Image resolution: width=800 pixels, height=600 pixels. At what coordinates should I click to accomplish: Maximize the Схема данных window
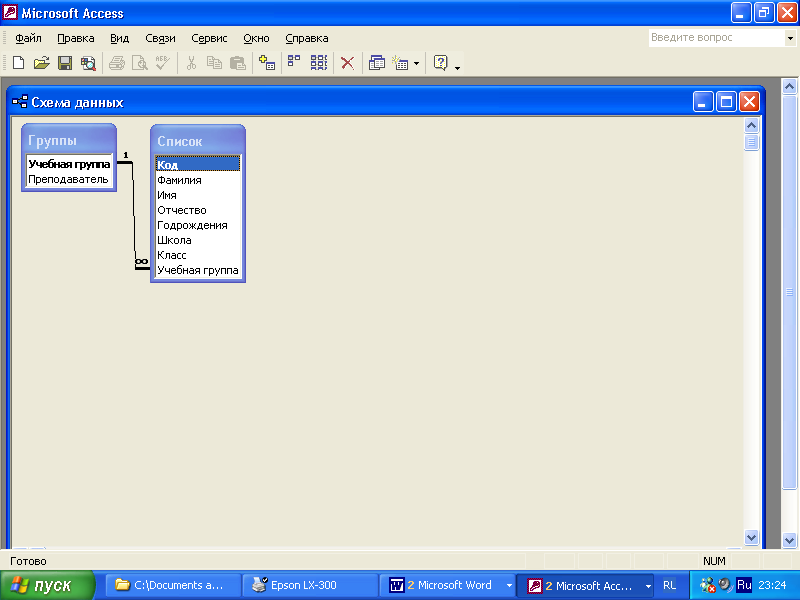pyautogui.click(x=726, y=102)
